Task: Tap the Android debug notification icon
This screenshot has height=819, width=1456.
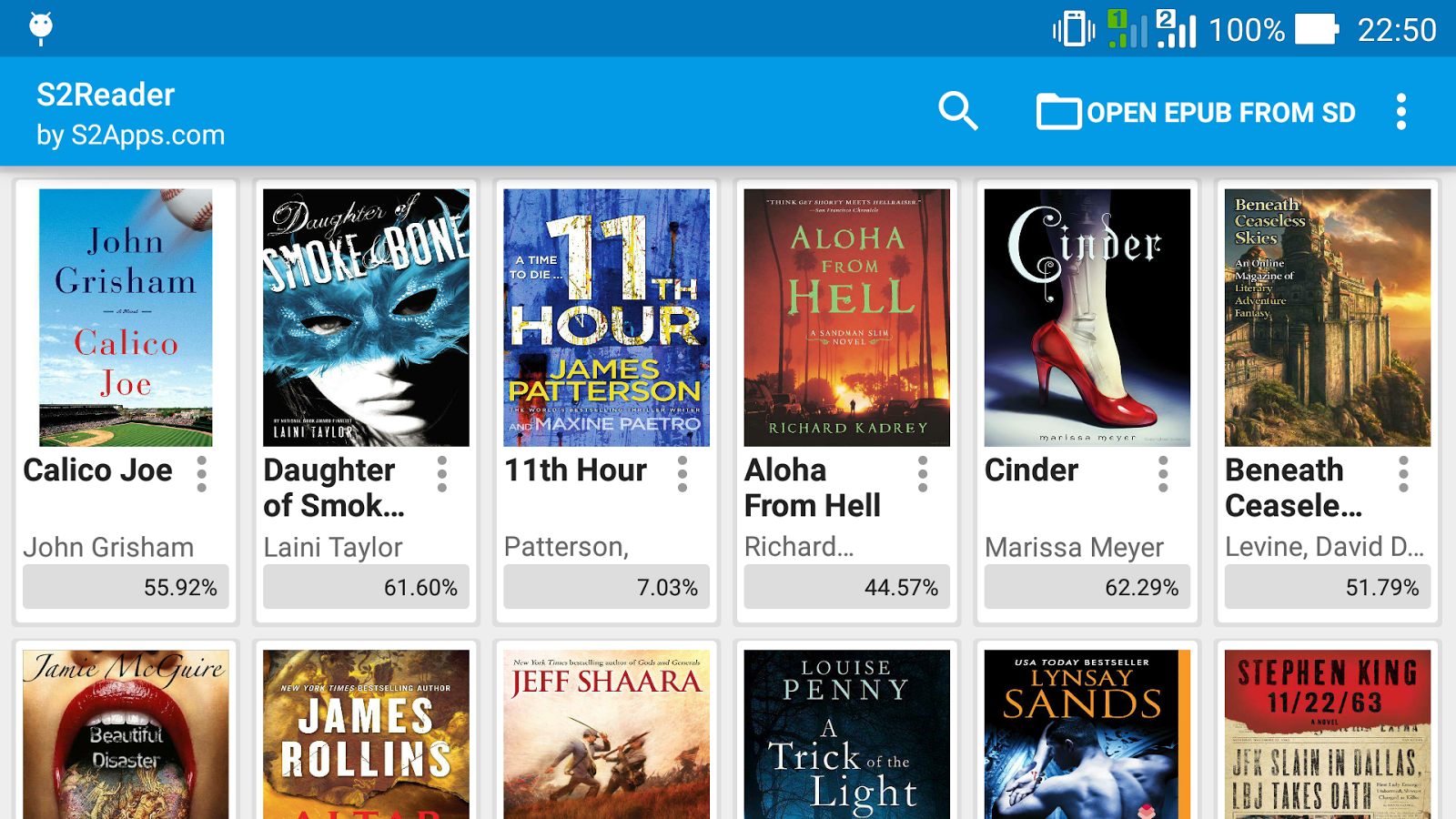Action: pyautogui.click(x=41, y=28)
